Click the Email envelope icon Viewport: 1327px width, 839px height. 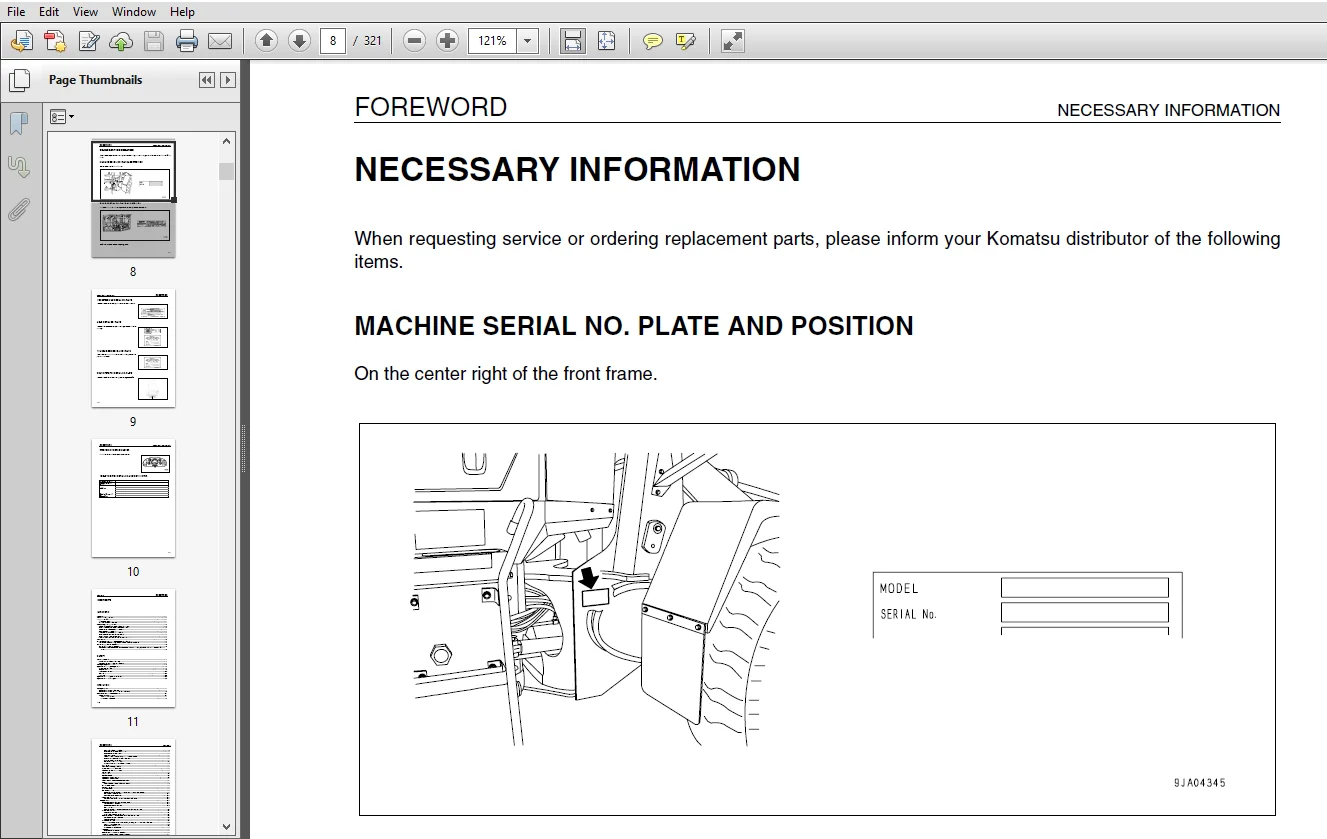pyautogui.click(x=220, y=41)
